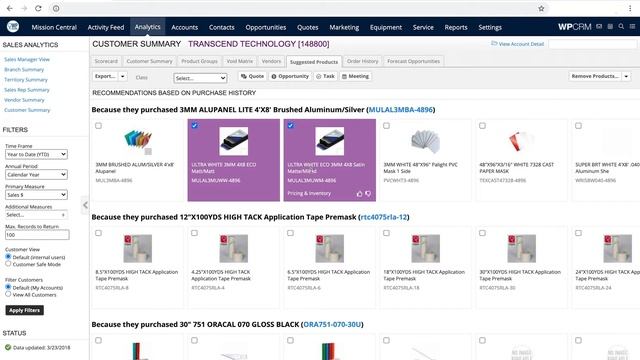This screenshot has height=360, width=640.
Task: Create a Task from toolbar
Action: (325, 76)
